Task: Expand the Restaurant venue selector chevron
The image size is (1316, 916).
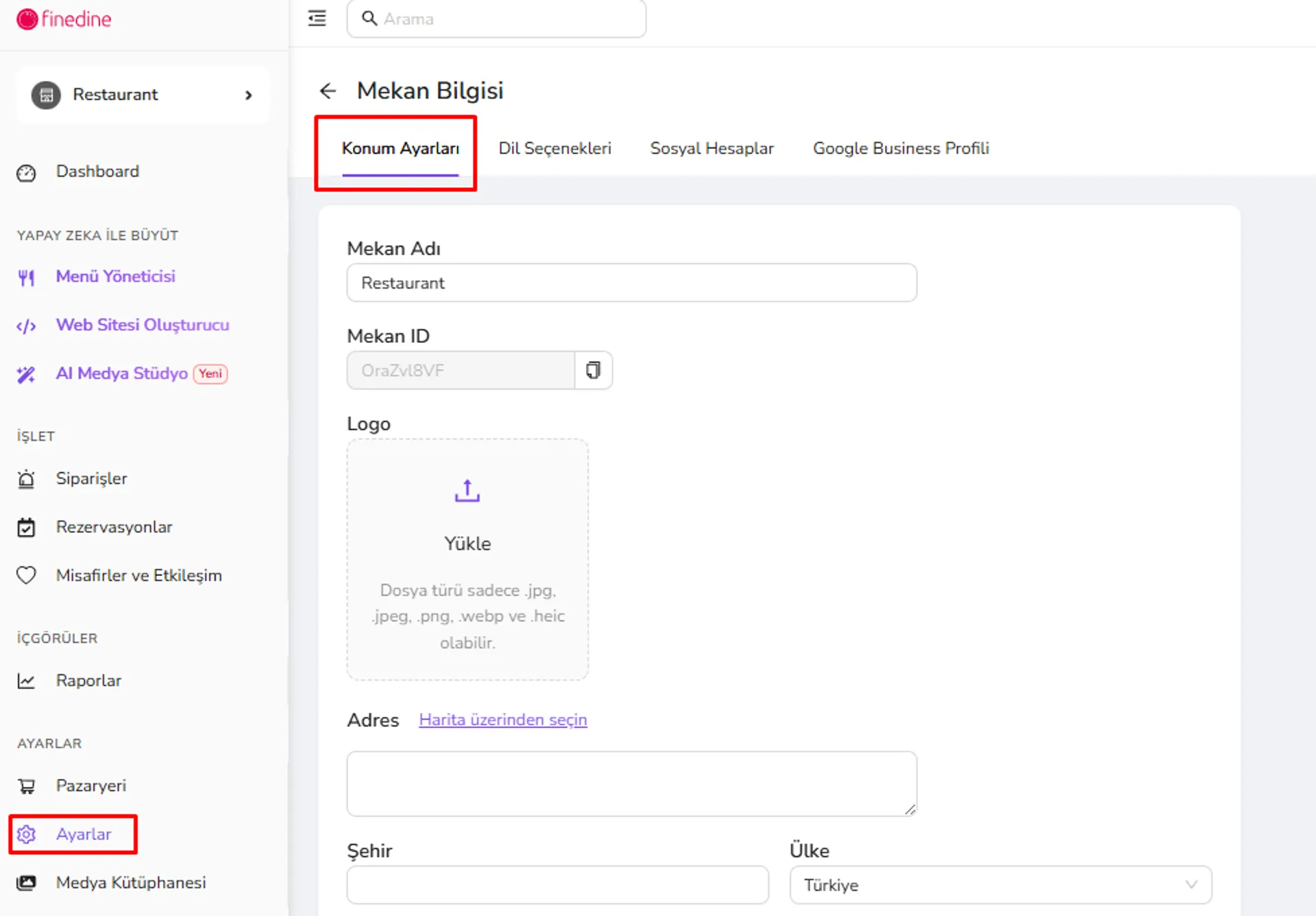Action: [249, 95]
